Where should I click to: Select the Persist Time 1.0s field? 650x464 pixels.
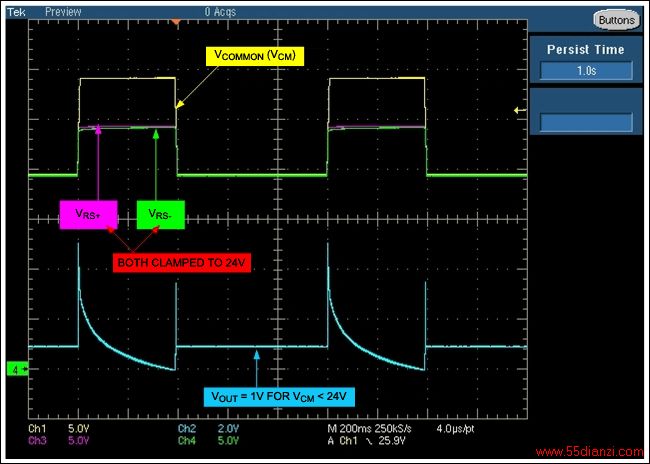coord(586,70)
